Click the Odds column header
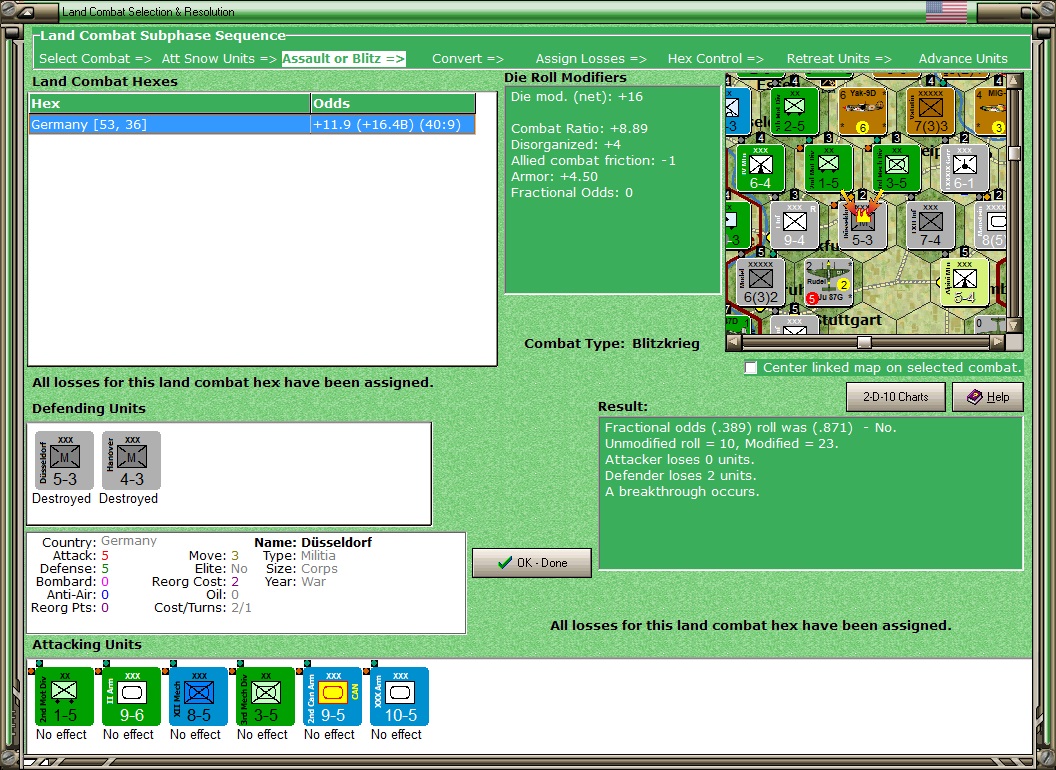 pos(393,103)
